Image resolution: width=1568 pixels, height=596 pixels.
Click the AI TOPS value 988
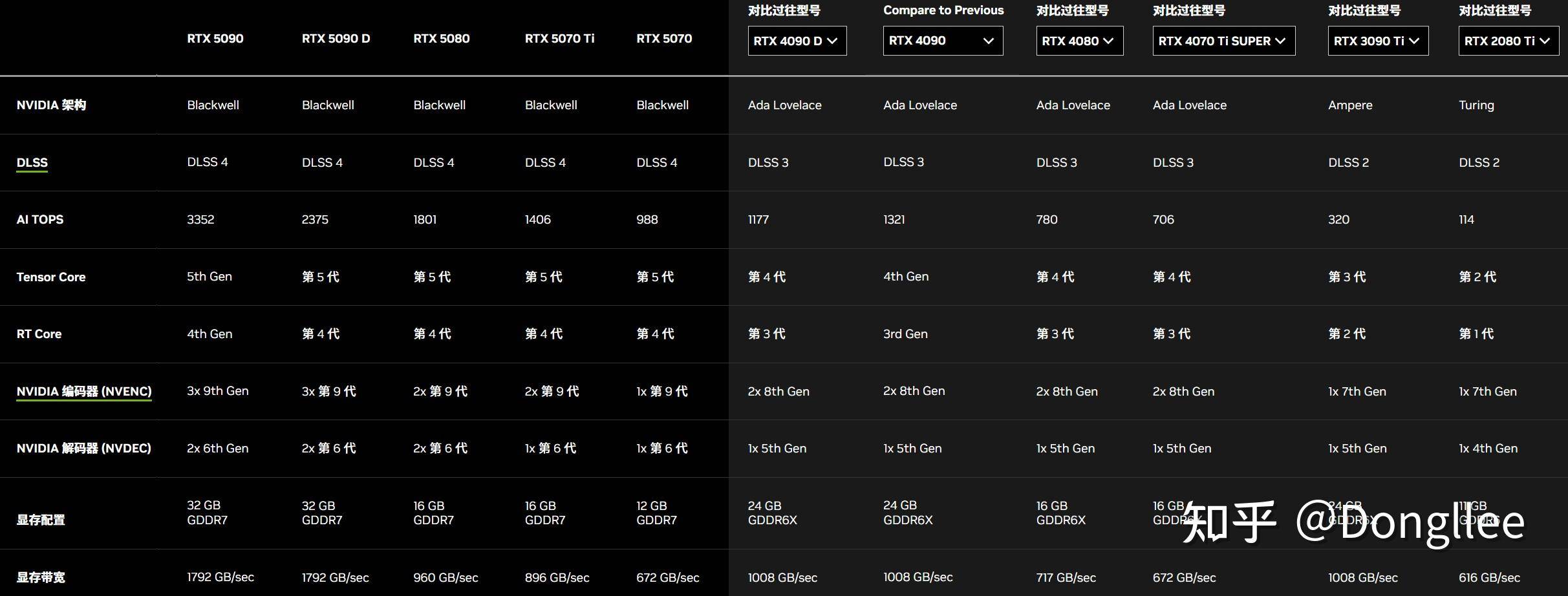[647, 220]
